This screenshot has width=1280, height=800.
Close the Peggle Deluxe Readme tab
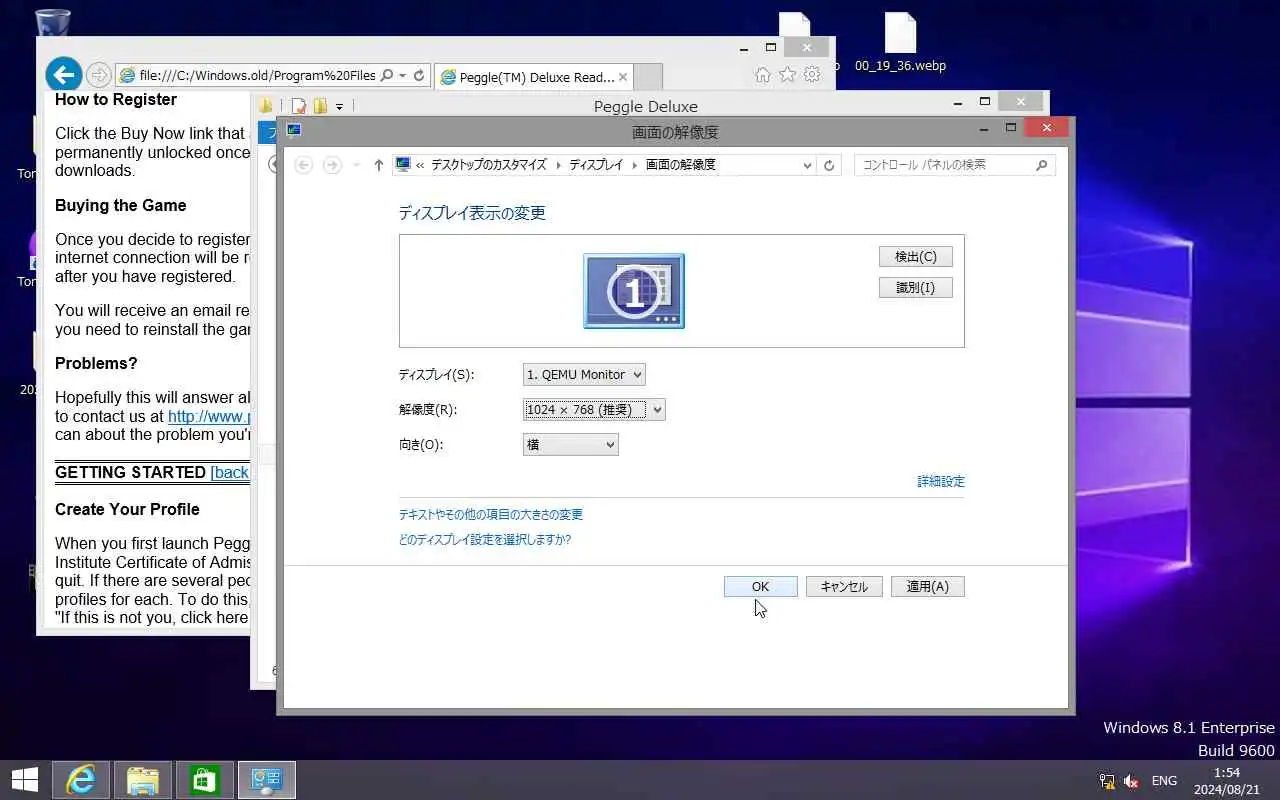623,77
